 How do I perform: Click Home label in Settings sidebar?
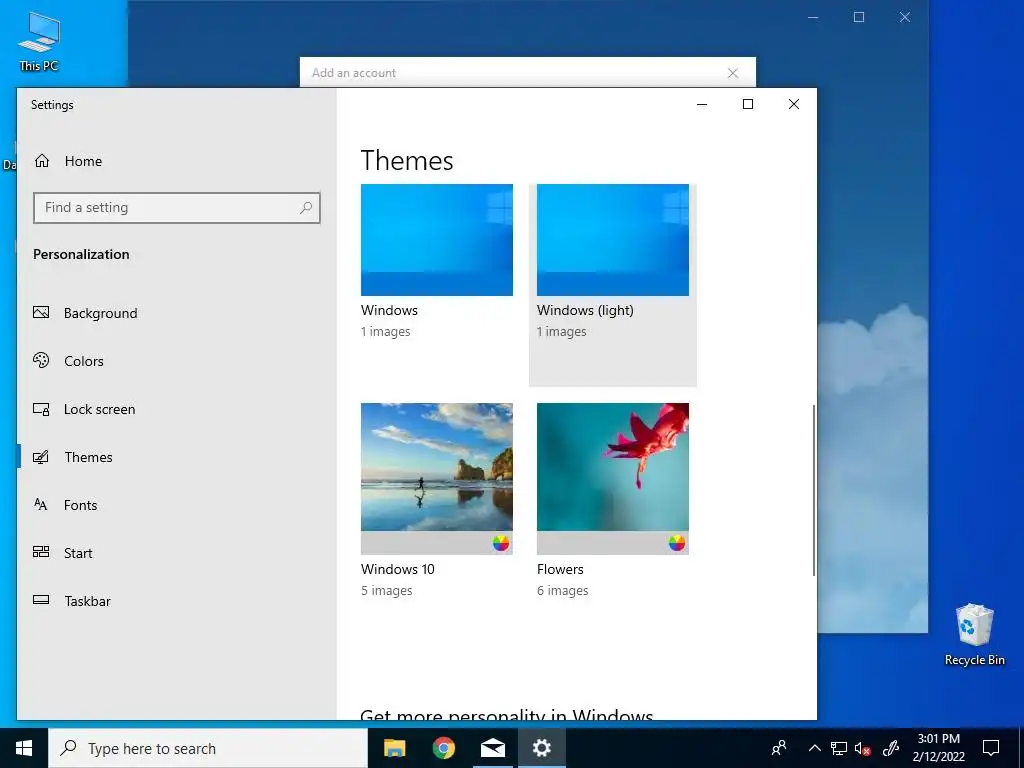pyautogui.click(x=83, y=161)
